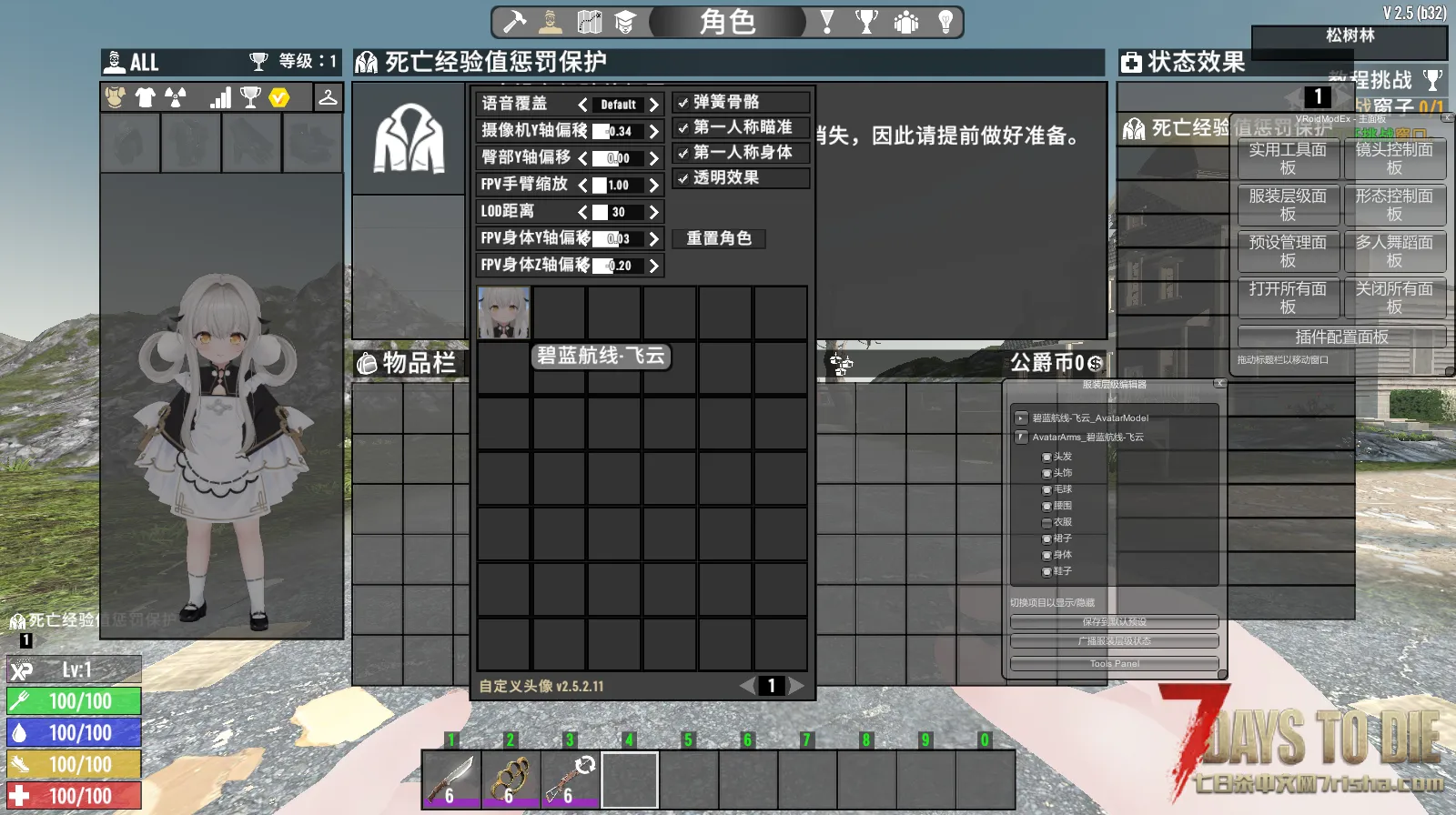Select the yellow hexagon VRoid icon
Viewport: 1456px width, 815px height.
tap(279, 97)
